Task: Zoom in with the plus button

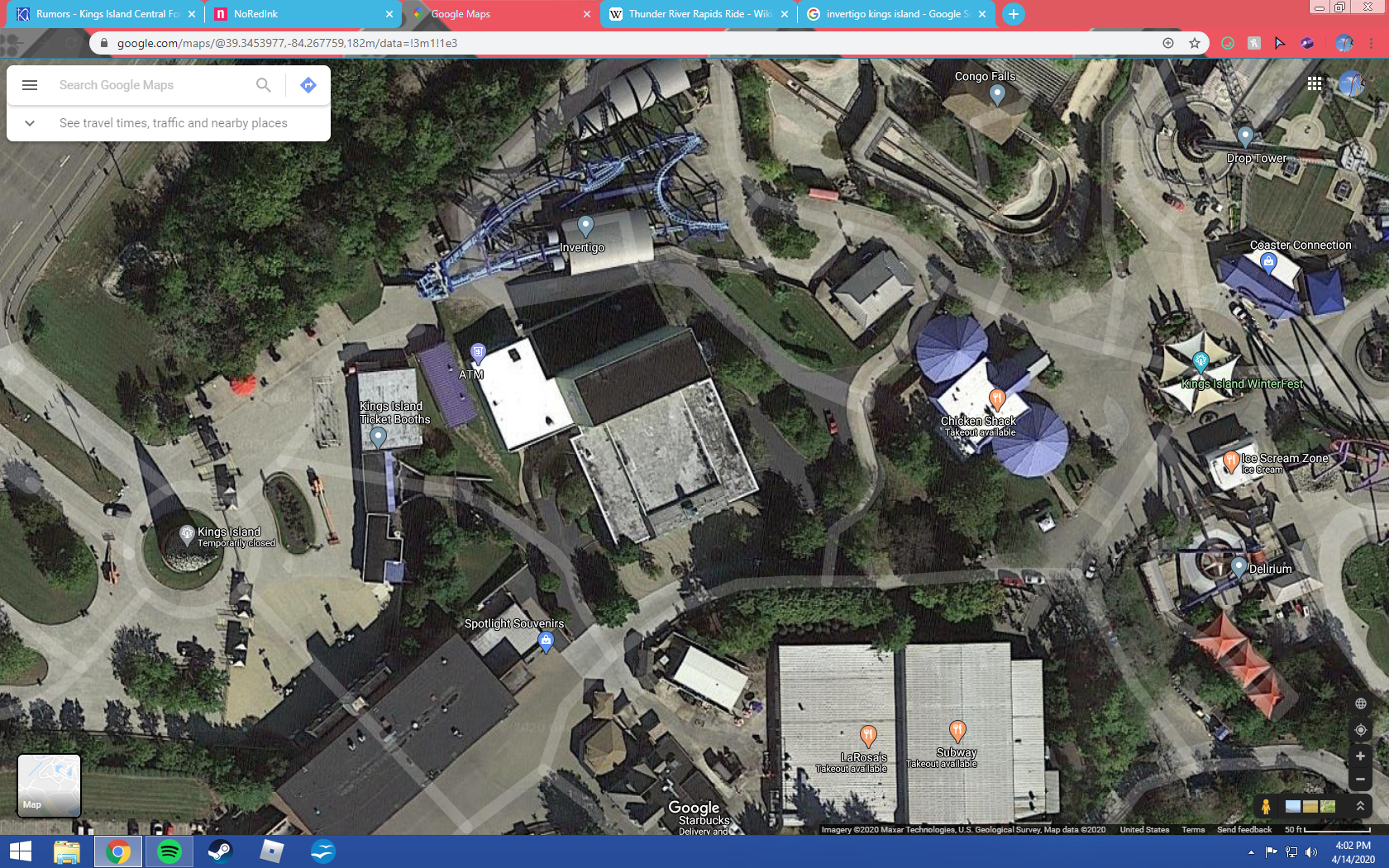Action: coord(1361,756)
